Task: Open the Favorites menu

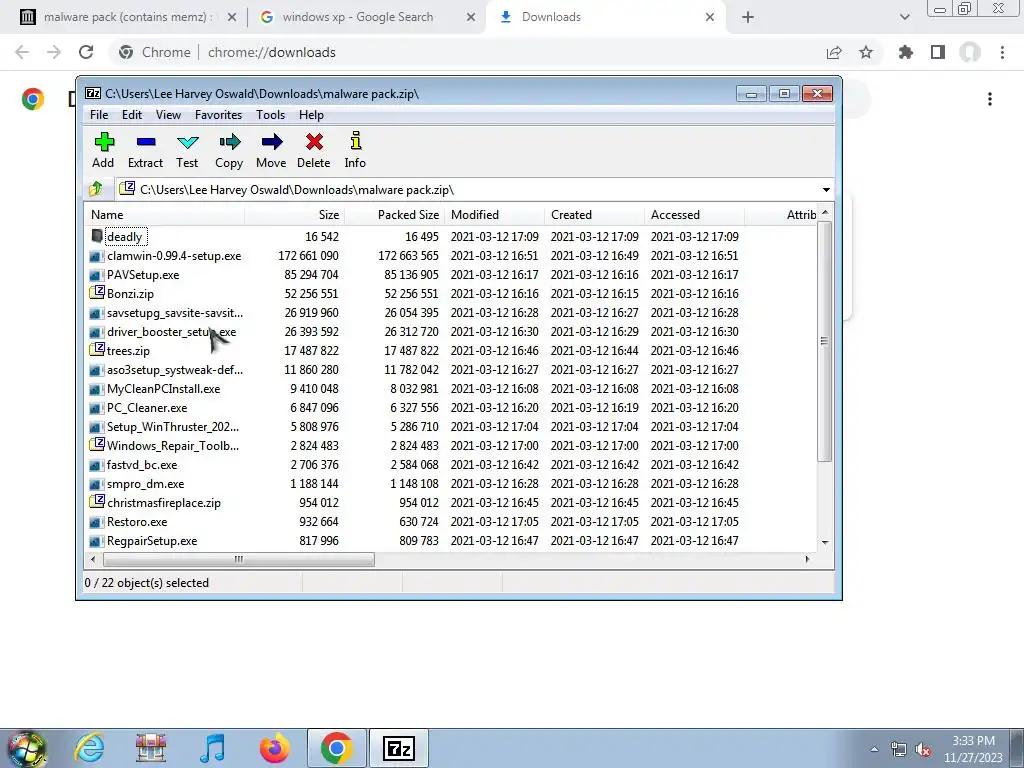Action: click(218, 115)
